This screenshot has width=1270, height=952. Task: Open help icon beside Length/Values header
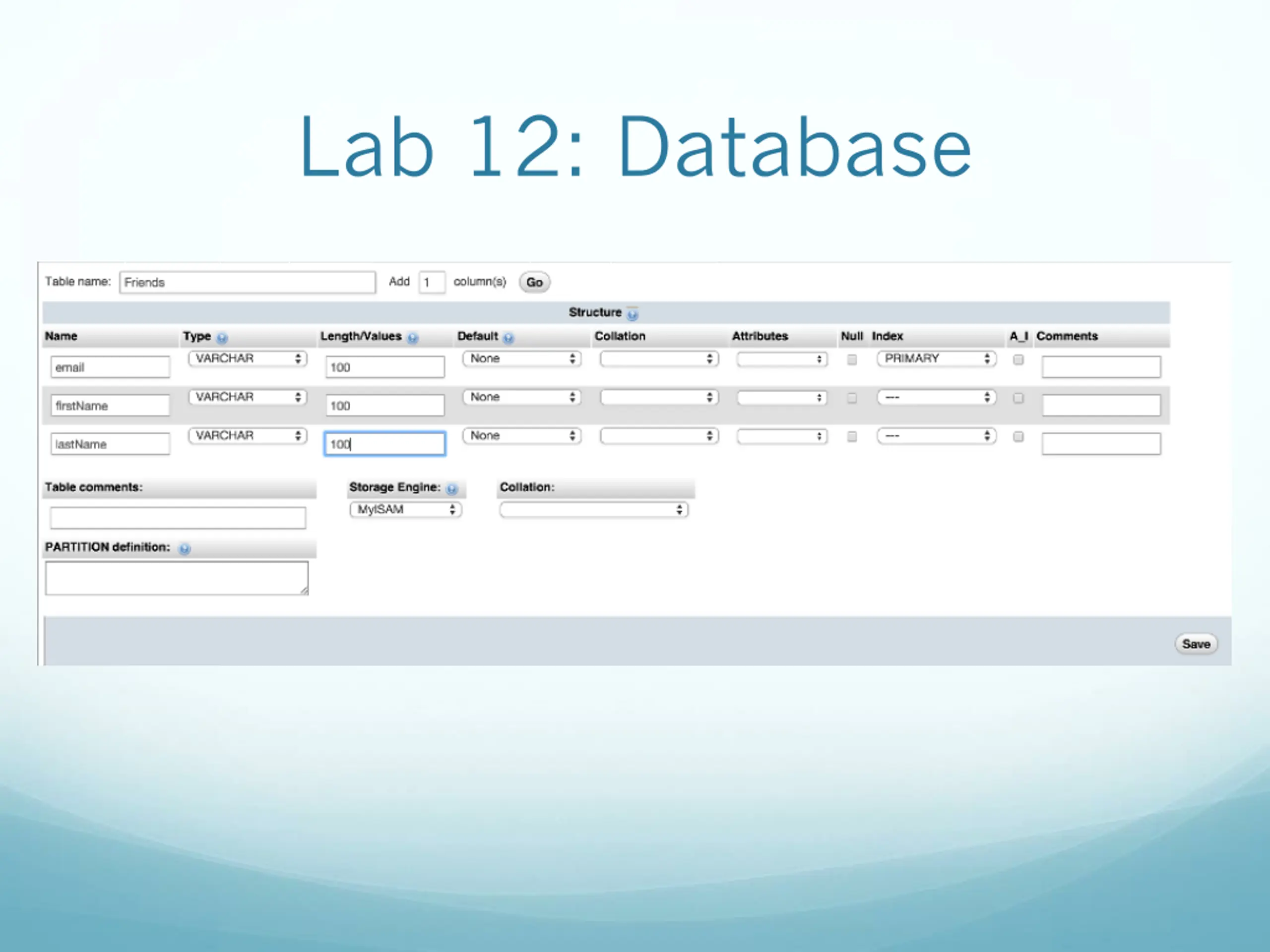(x=412, y=338)
